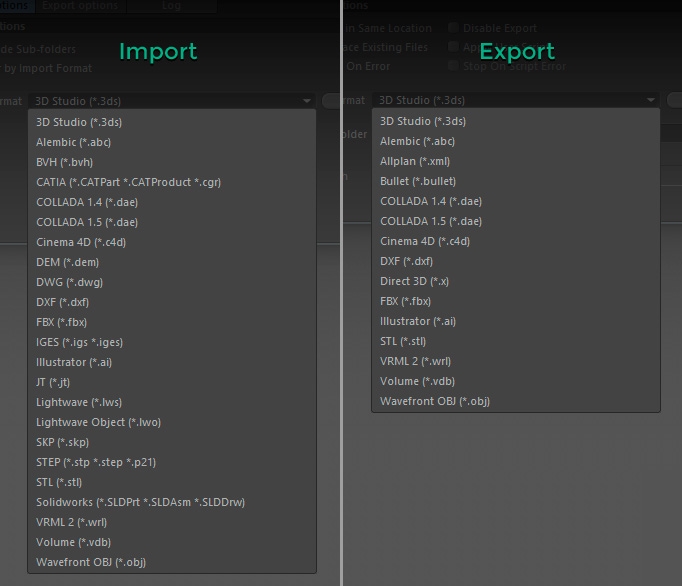Select Direct 3D (*.x) export format
The width and height of the screenshot is (682, 586).
516,281
